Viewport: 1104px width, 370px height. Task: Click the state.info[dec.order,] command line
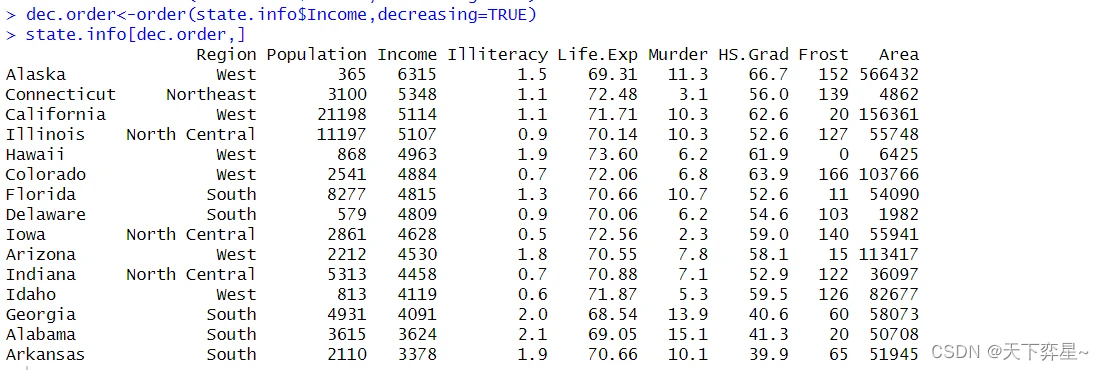tap(135, 34)
